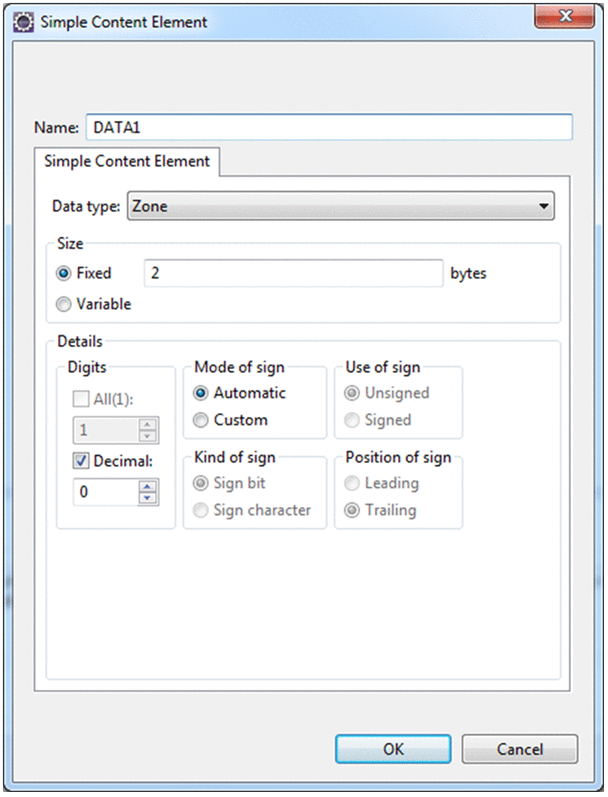
Task: Select the Trailing position of sign option
Action: tap(353, 510)
